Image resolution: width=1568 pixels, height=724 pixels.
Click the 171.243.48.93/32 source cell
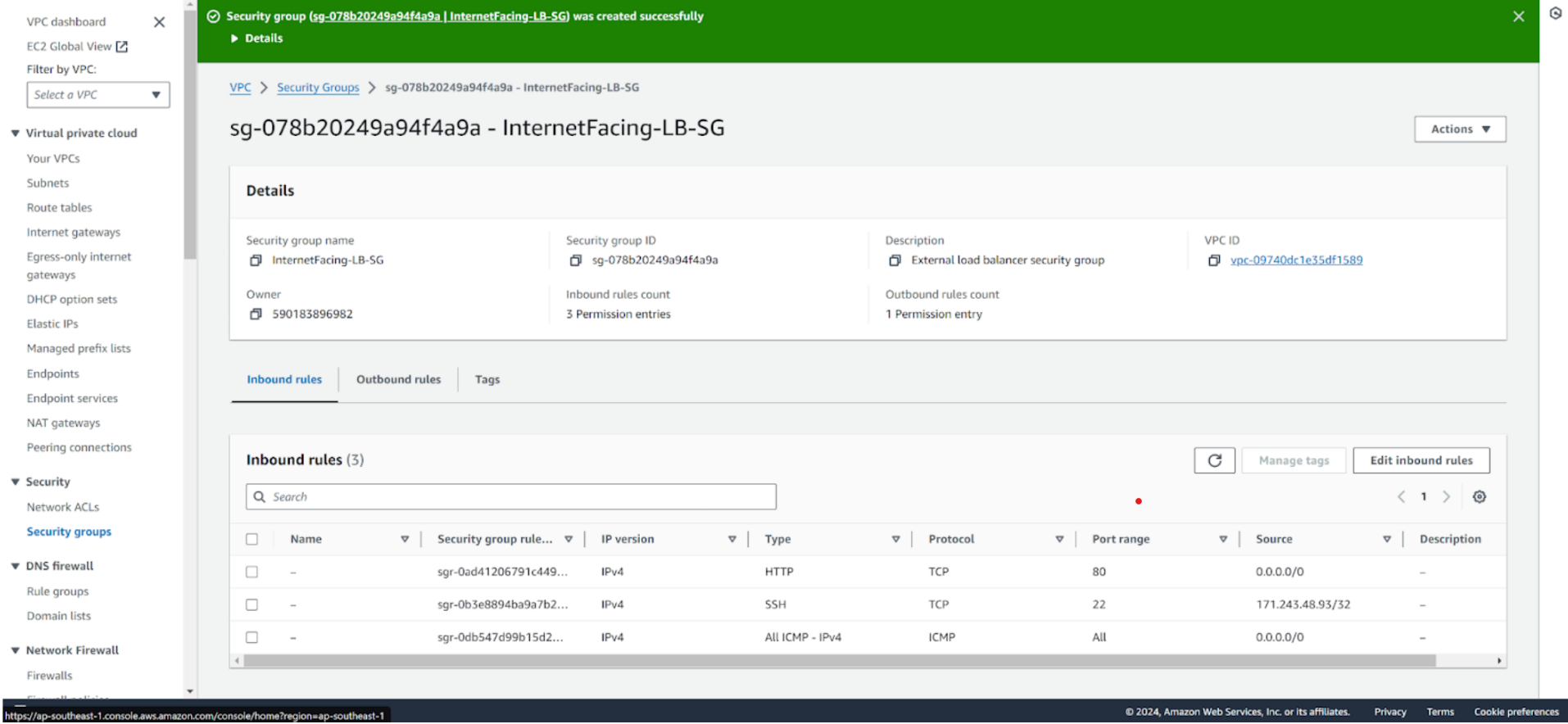coord(1303,605)
